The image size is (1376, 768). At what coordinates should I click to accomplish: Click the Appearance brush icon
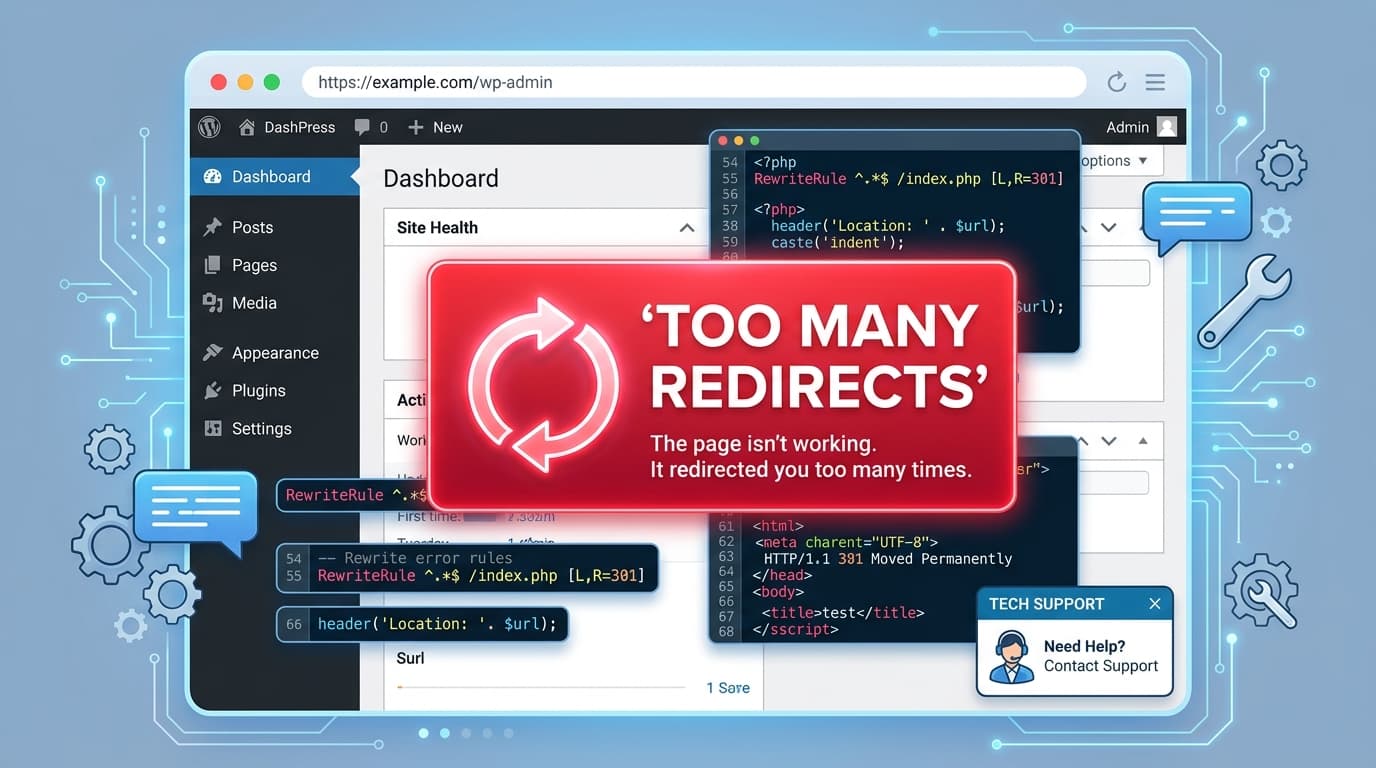(212, 352)
